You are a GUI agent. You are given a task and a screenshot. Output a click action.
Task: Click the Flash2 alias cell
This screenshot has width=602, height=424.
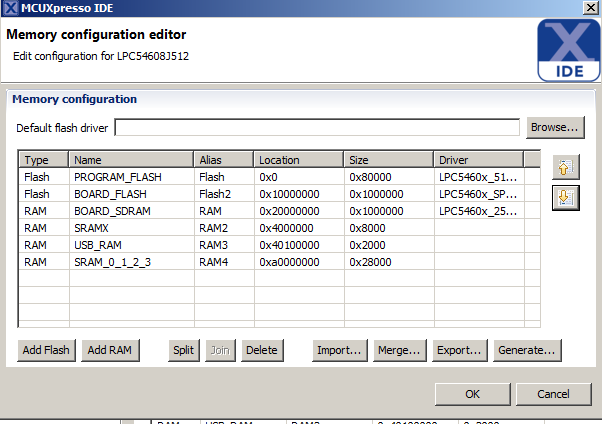224,194
